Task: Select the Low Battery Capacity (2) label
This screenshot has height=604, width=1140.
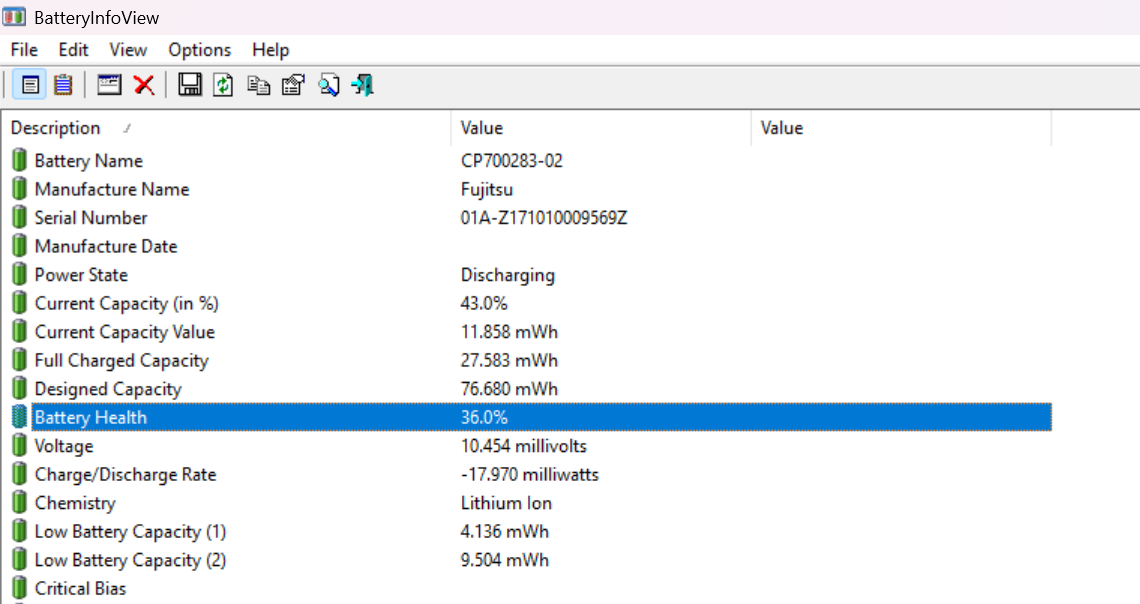Action: pos(130,560)
